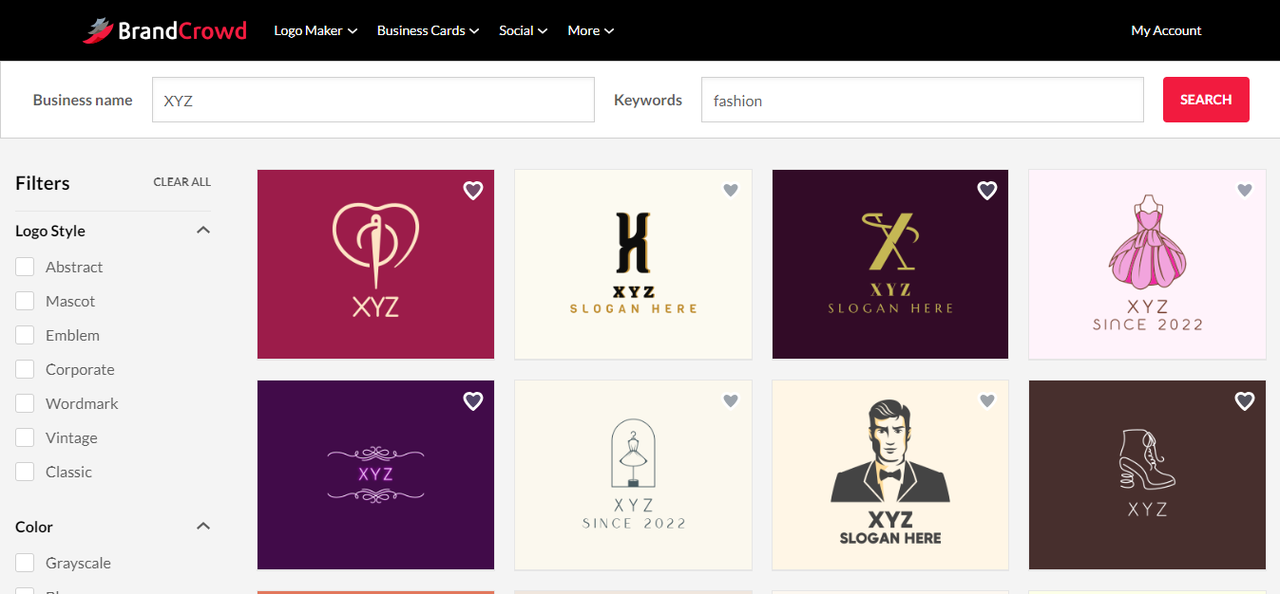
Task: Favorite the pink dress XYZ logo
Action: coord(1245,190)
